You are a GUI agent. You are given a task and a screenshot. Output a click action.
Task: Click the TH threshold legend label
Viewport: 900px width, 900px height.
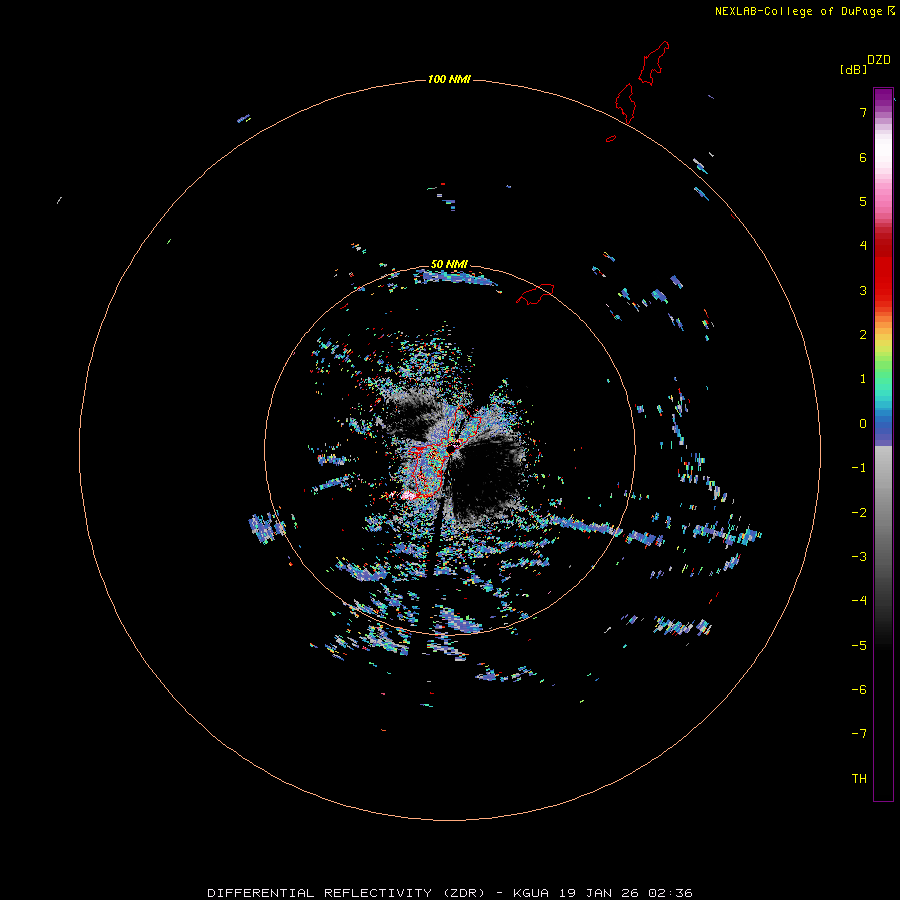(859, 779)
